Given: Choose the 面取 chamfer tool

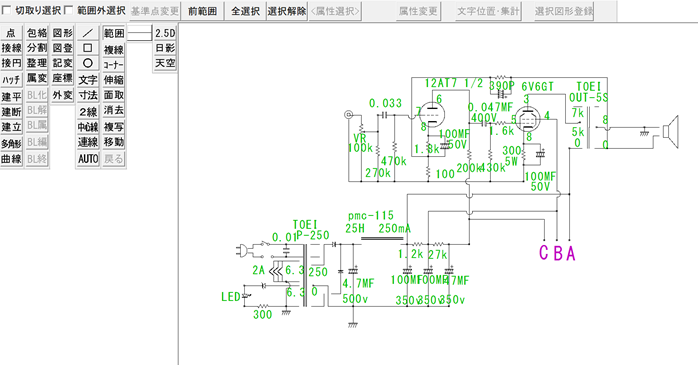Looking at the screenshot, I should [x=114, y=95].
